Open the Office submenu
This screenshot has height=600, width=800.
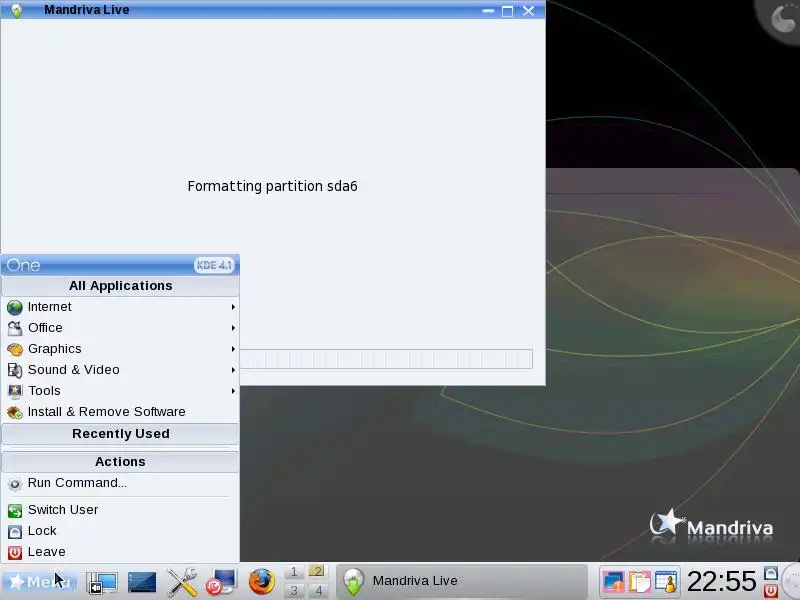tap(121, 328)
